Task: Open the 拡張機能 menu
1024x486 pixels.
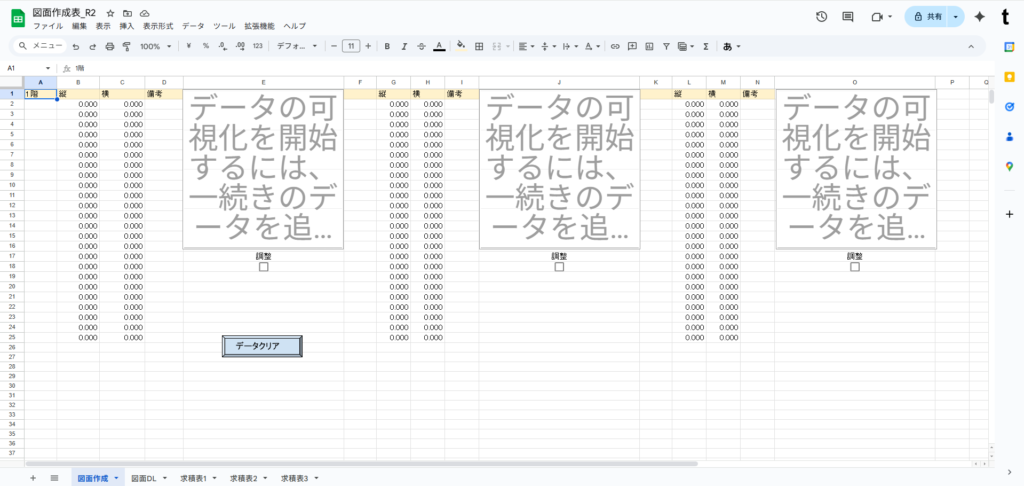Action: (x=259, y=26)
